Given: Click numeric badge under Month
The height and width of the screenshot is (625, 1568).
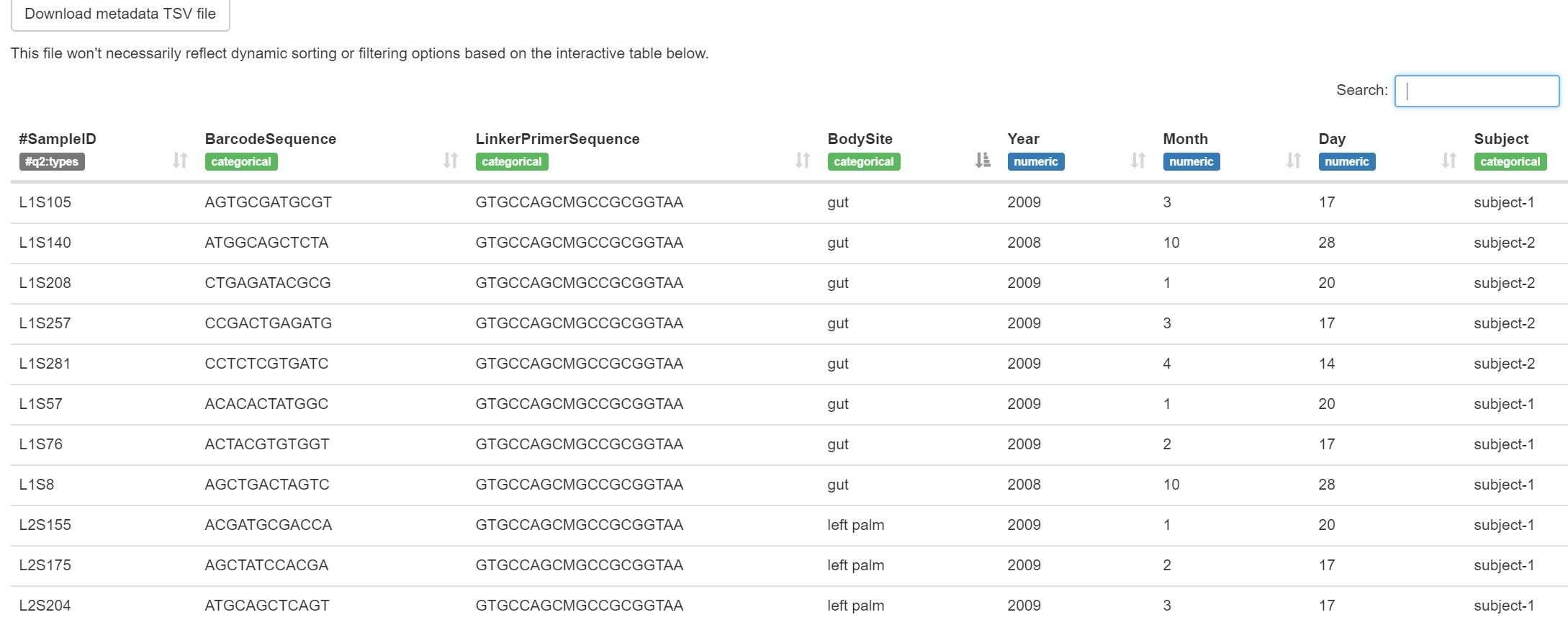Looking at the screenshot, I should 1191,162.
